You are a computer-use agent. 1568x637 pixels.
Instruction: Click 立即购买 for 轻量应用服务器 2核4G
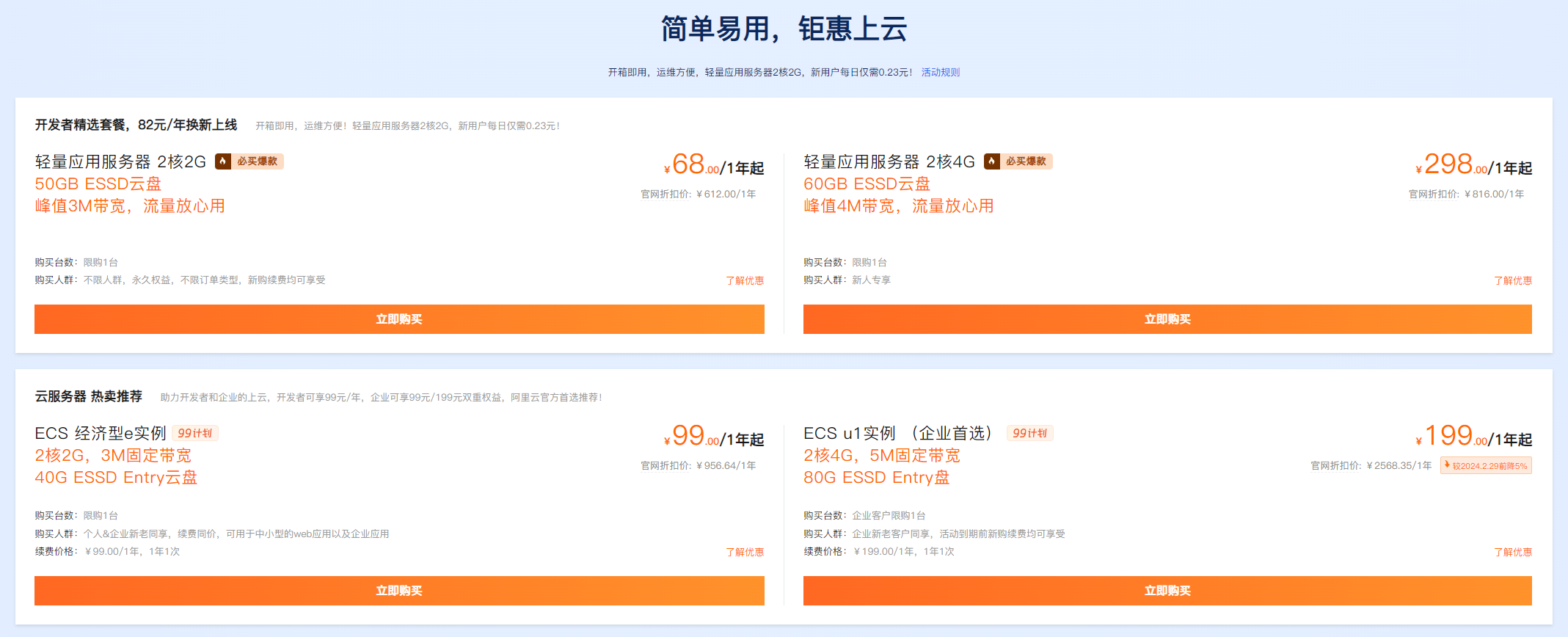1167,319
